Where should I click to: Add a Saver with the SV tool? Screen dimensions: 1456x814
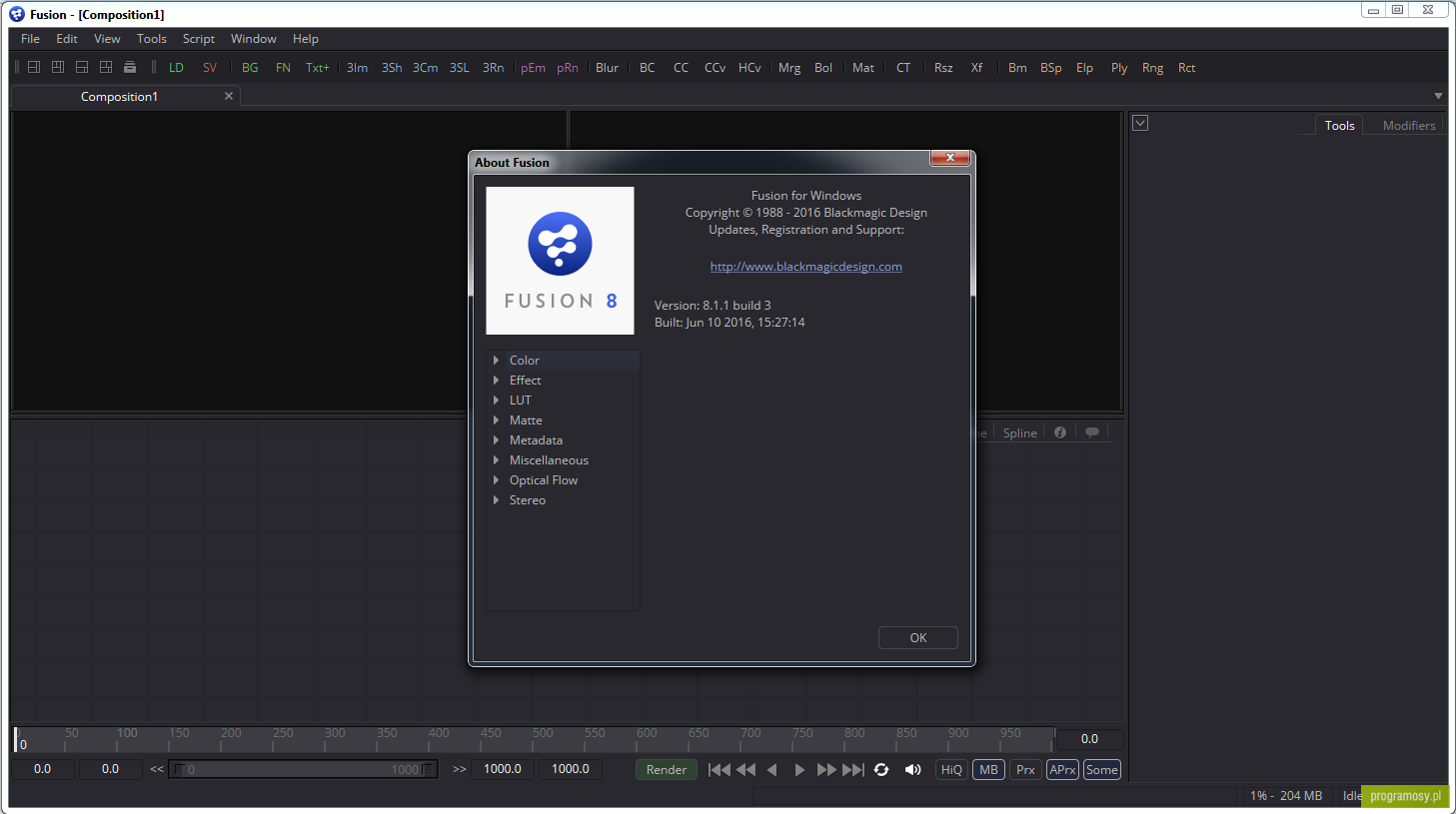coord(210,68)
